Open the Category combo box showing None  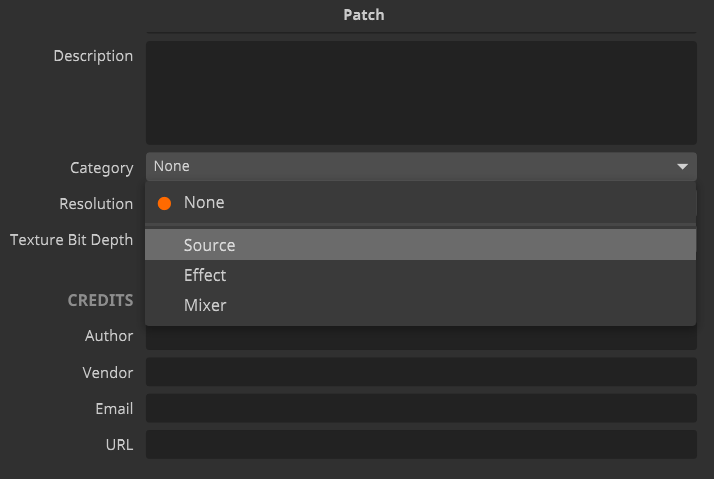coord(421,167)
